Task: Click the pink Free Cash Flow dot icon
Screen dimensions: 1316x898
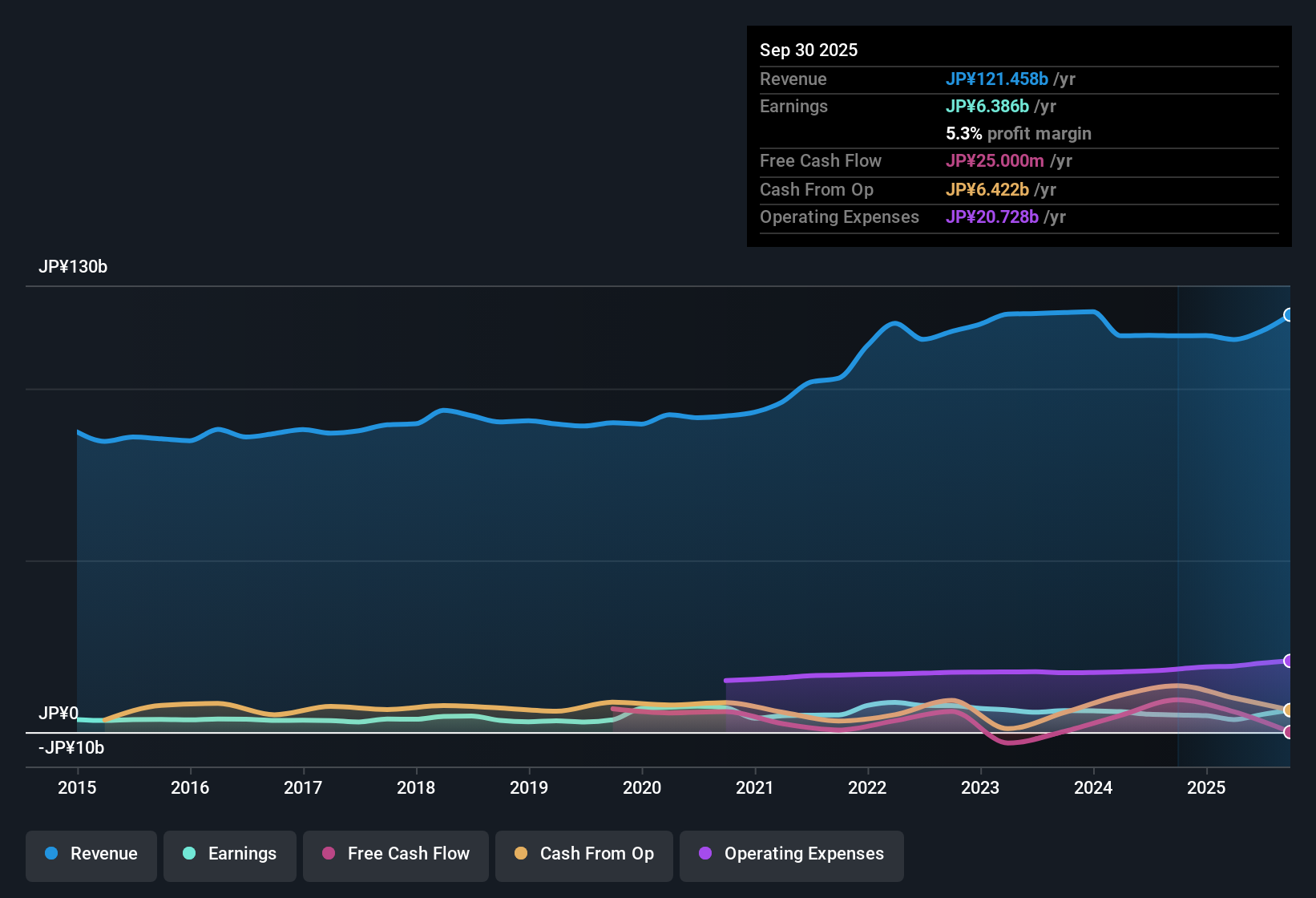Action: point(327,854)
